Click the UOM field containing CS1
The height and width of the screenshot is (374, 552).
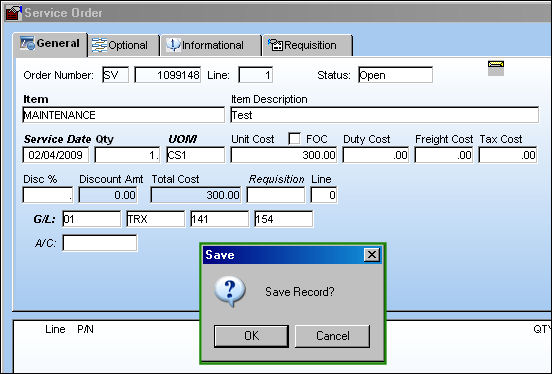[x=195, y=155]
